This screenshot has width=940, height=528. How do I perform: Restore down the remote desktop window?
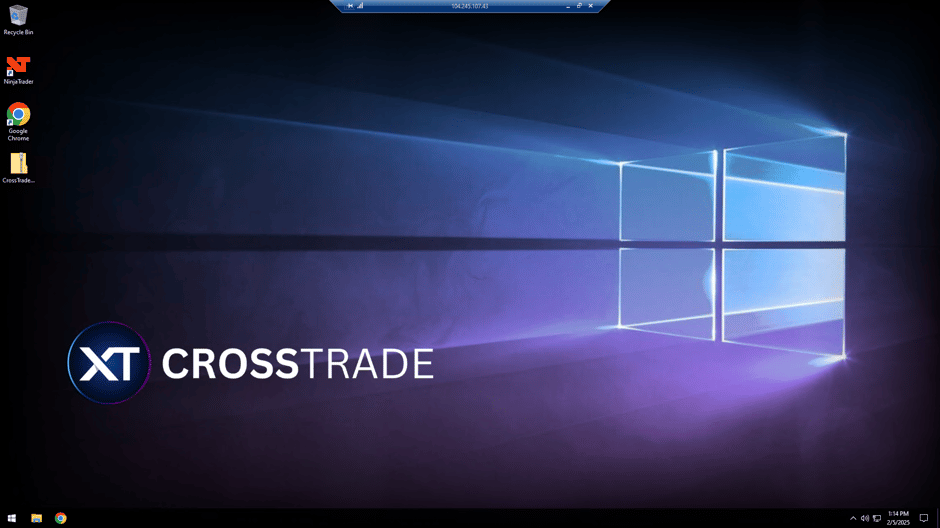tap(579, 6)
